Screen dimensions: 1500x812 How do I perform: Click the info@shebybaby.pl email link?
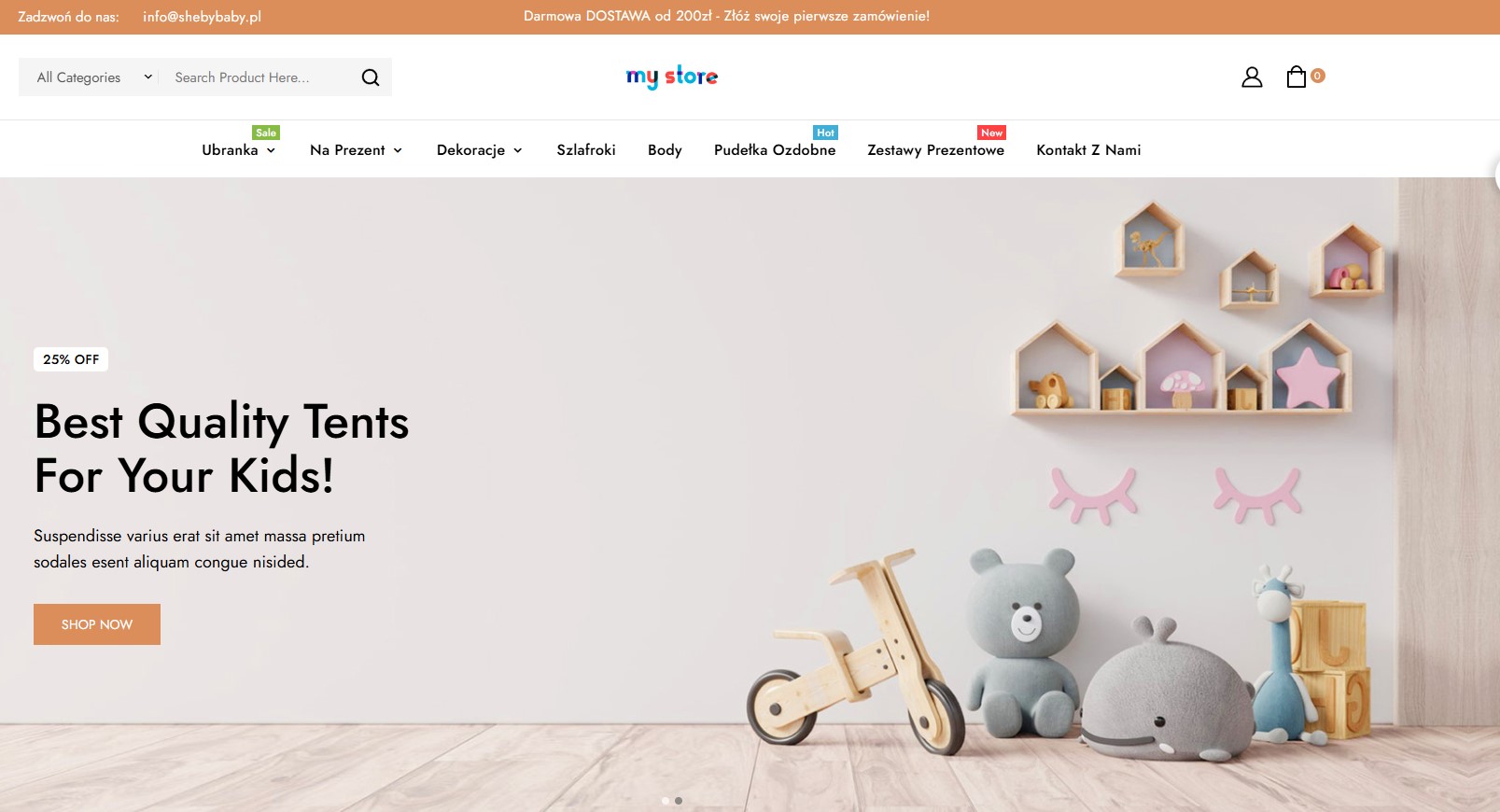coord(202,17)
